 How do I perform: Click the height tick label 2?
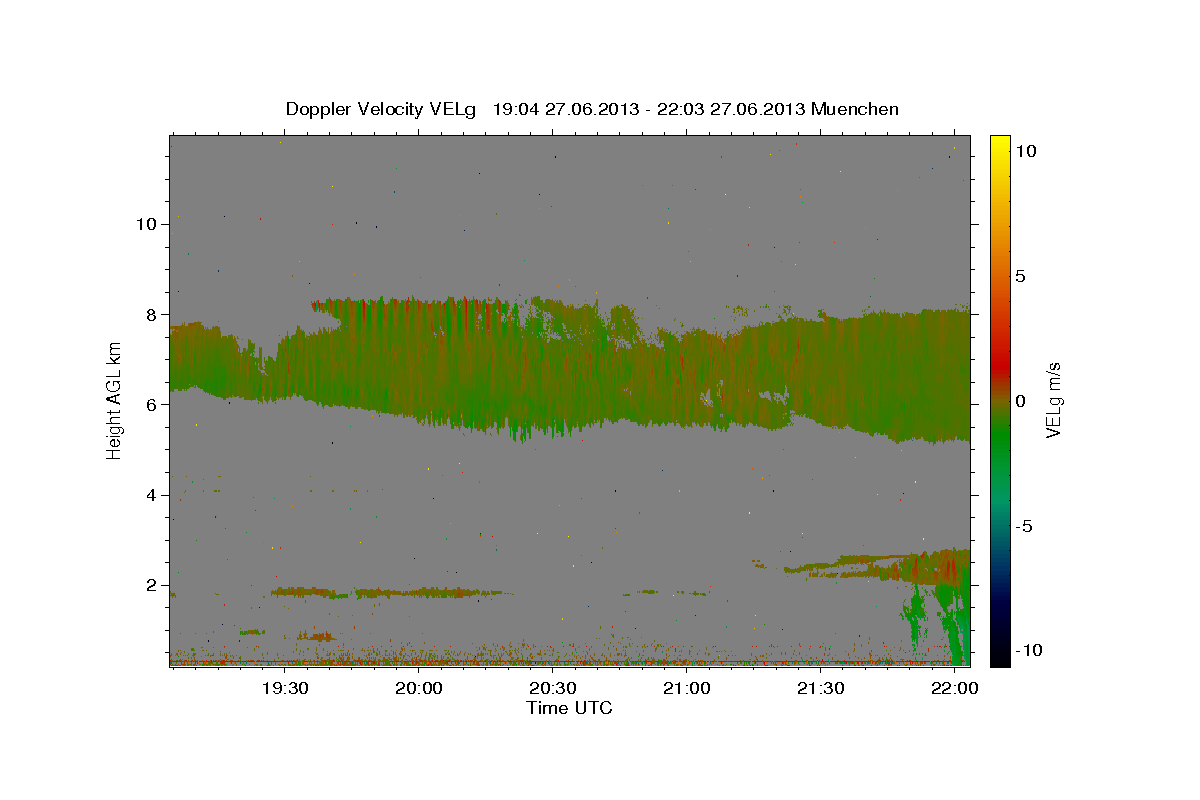[152, 585]
